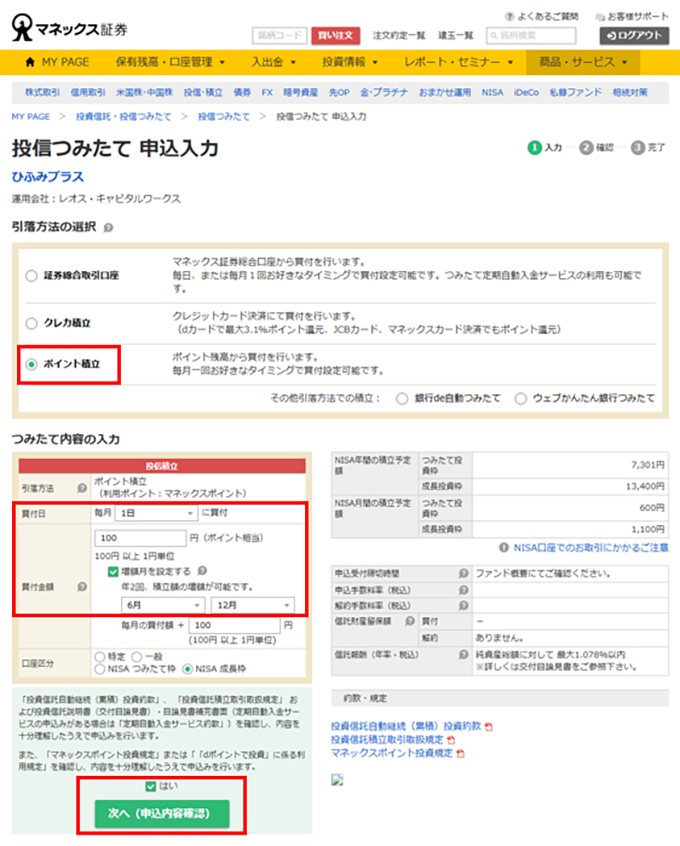Viewport: 680px width, 846px height.
Task: Focus the 銘柄コード input field
Action: click(x=280, y=36)
